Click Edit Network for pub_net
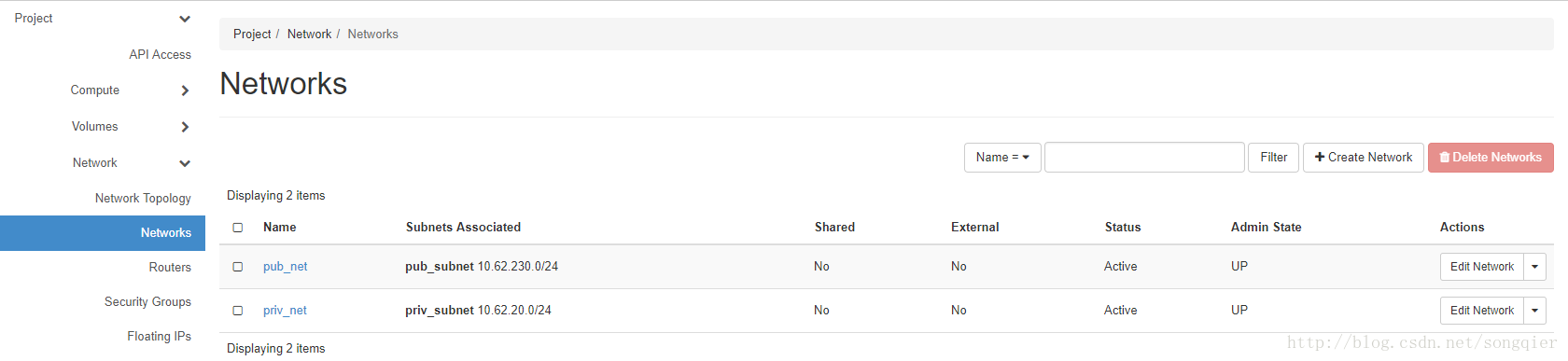Screen dimensions: 1568x361 [x=1482, y=267]
